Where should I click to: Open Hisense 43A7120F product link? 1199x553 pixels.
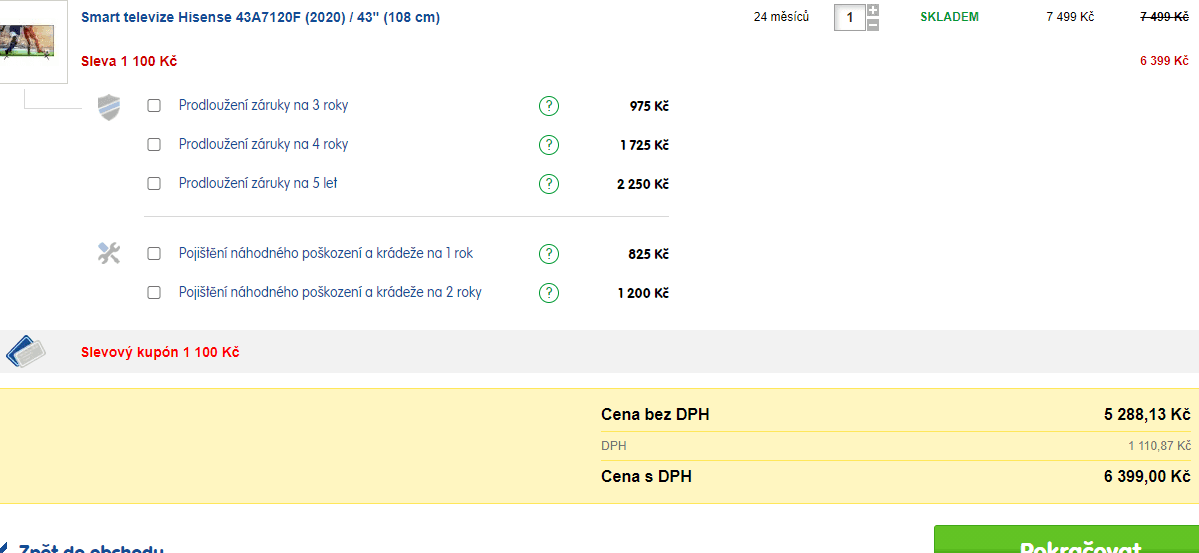point(260,17)
